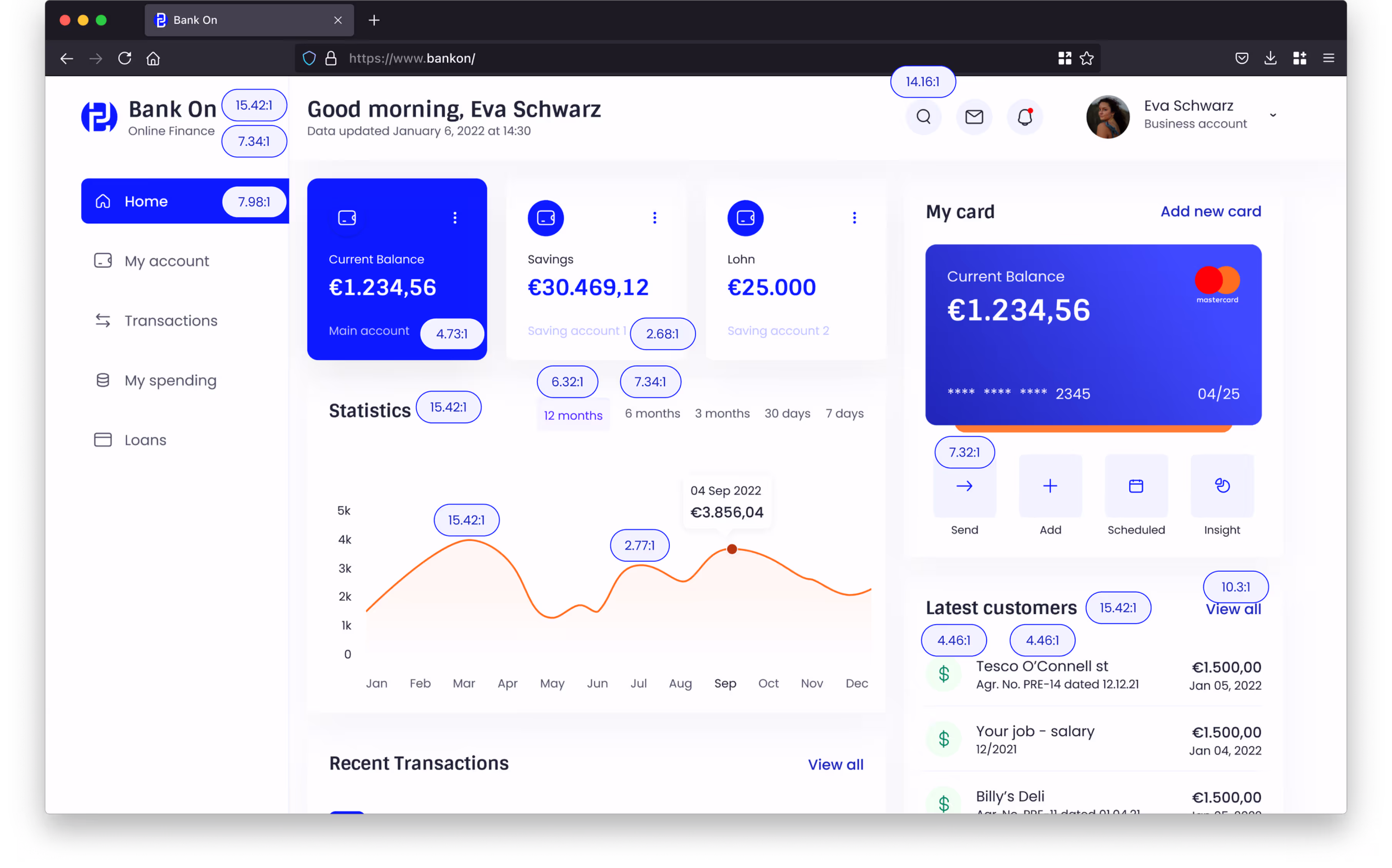Select the 6 months statistics range
The width and height of the screenshot is (1392, 868).
click(652, 413)
